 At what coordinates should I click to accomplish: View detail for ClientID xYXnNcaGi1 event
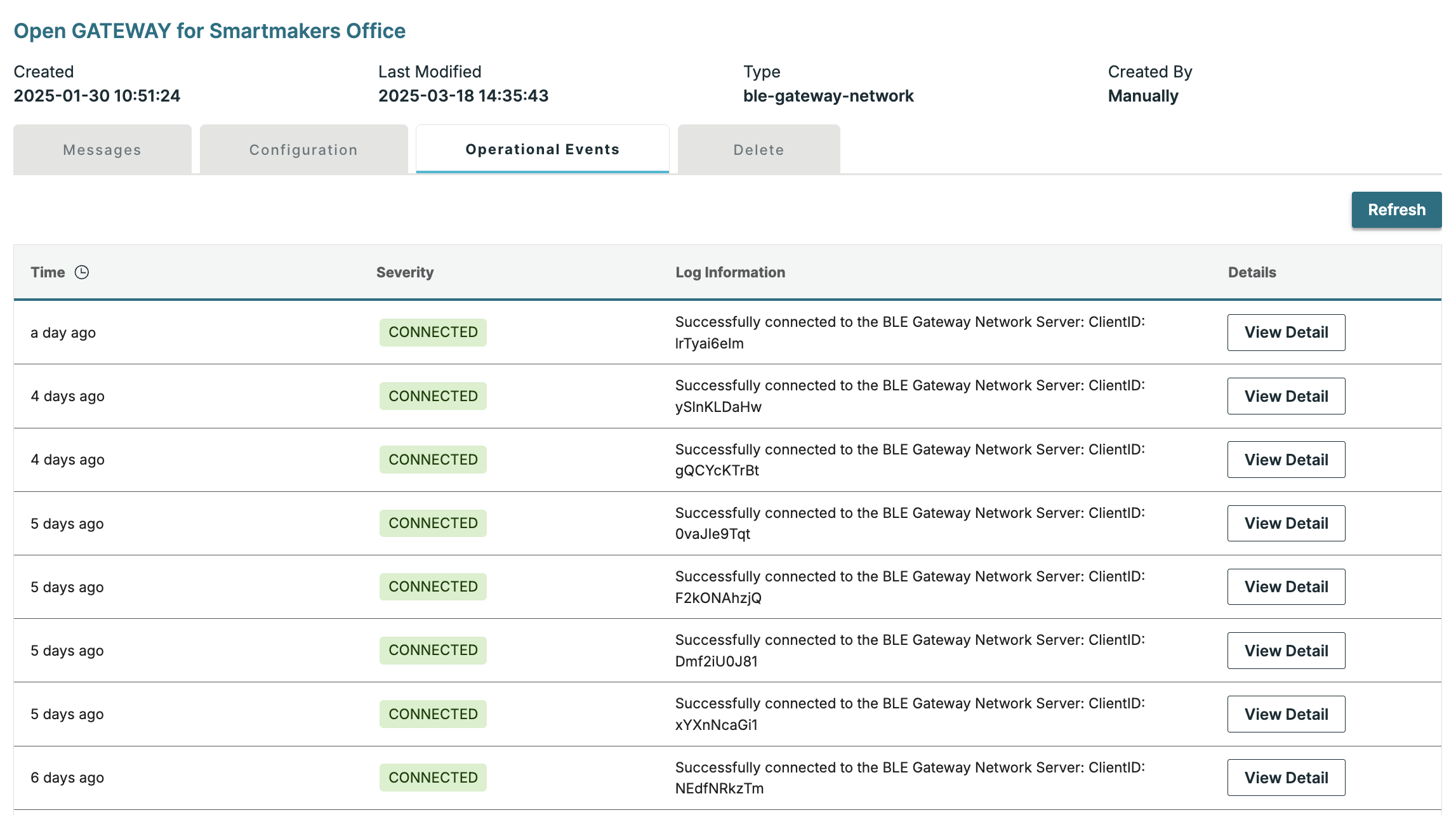(x=1286, y=714)
